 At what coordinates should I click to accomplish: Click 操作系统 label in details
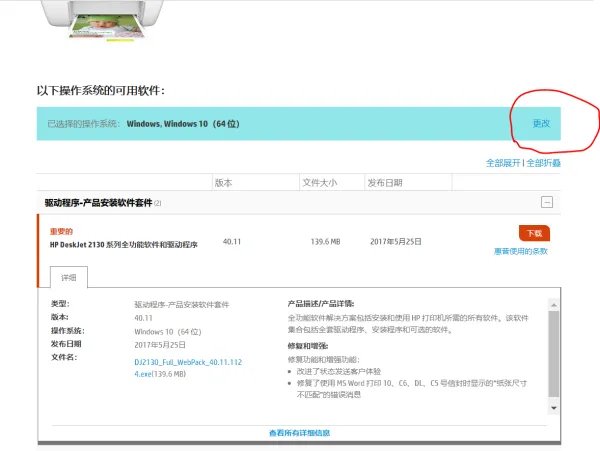[x=68, y=331]
